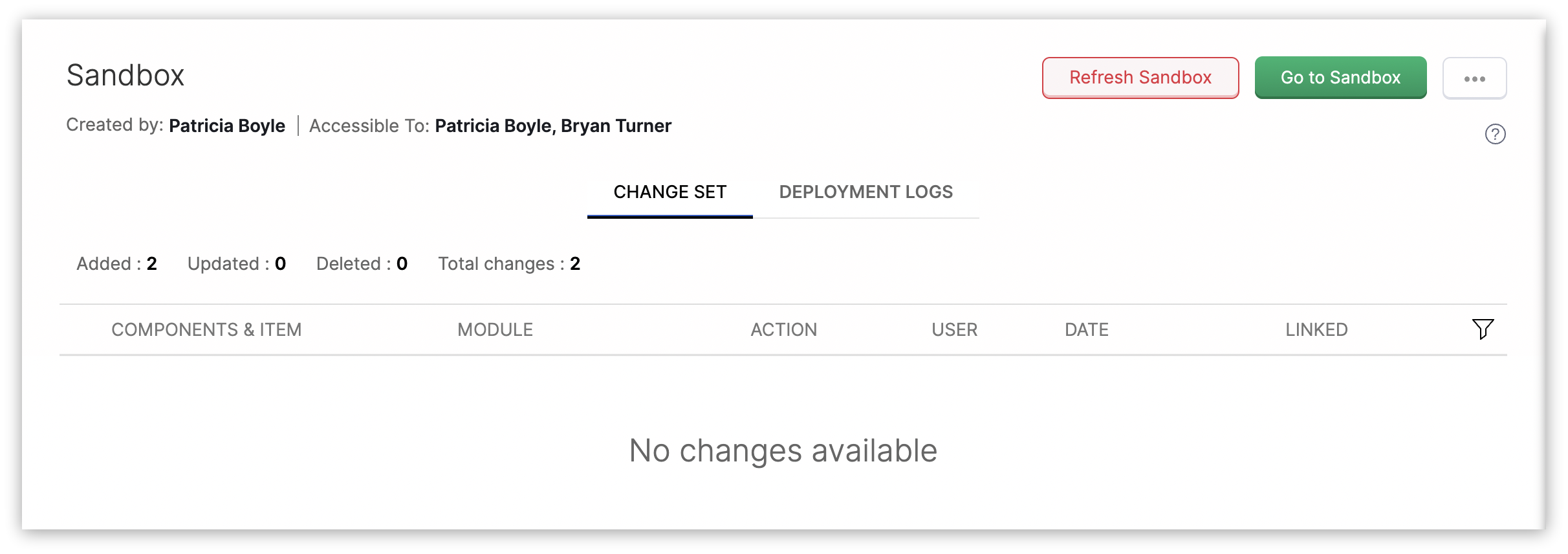This screenshot has width=1568, height=554.
Task: Click the Action column header
Action: coord(783,330)
